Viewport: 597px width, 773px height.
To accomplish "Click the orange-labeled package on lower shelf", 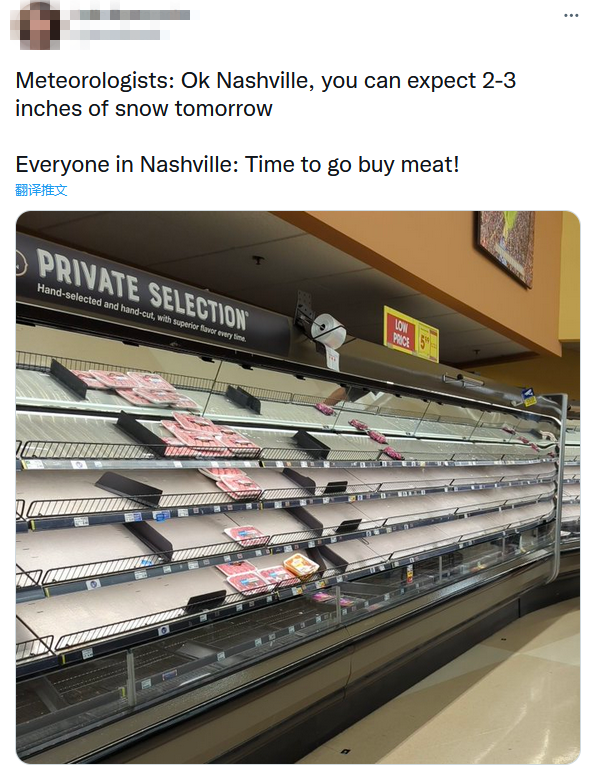I will pos(301,565).
